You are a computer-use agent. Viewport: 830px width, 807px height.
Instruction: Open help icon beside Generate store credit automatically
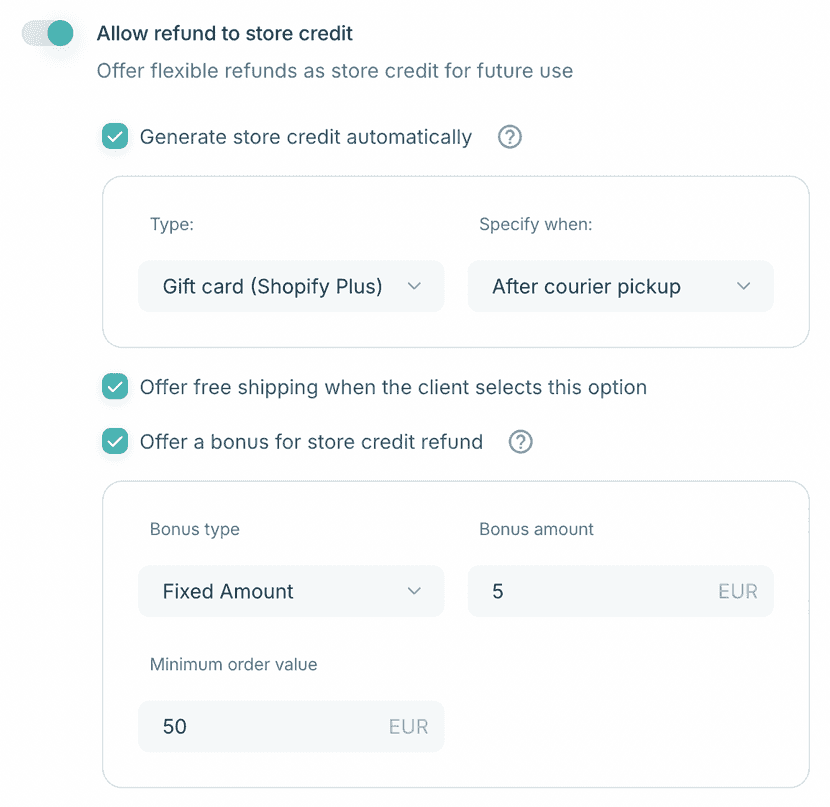510,137
